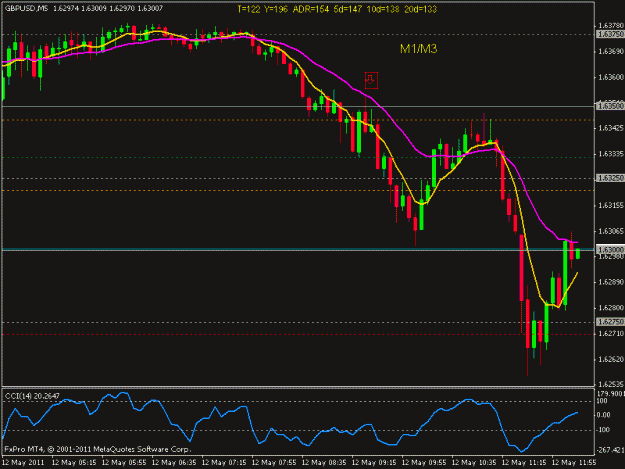This screenshot has height=469, width=625.
Task: Click the highlighted 1.62750 price label
Action: coord(610,322)
